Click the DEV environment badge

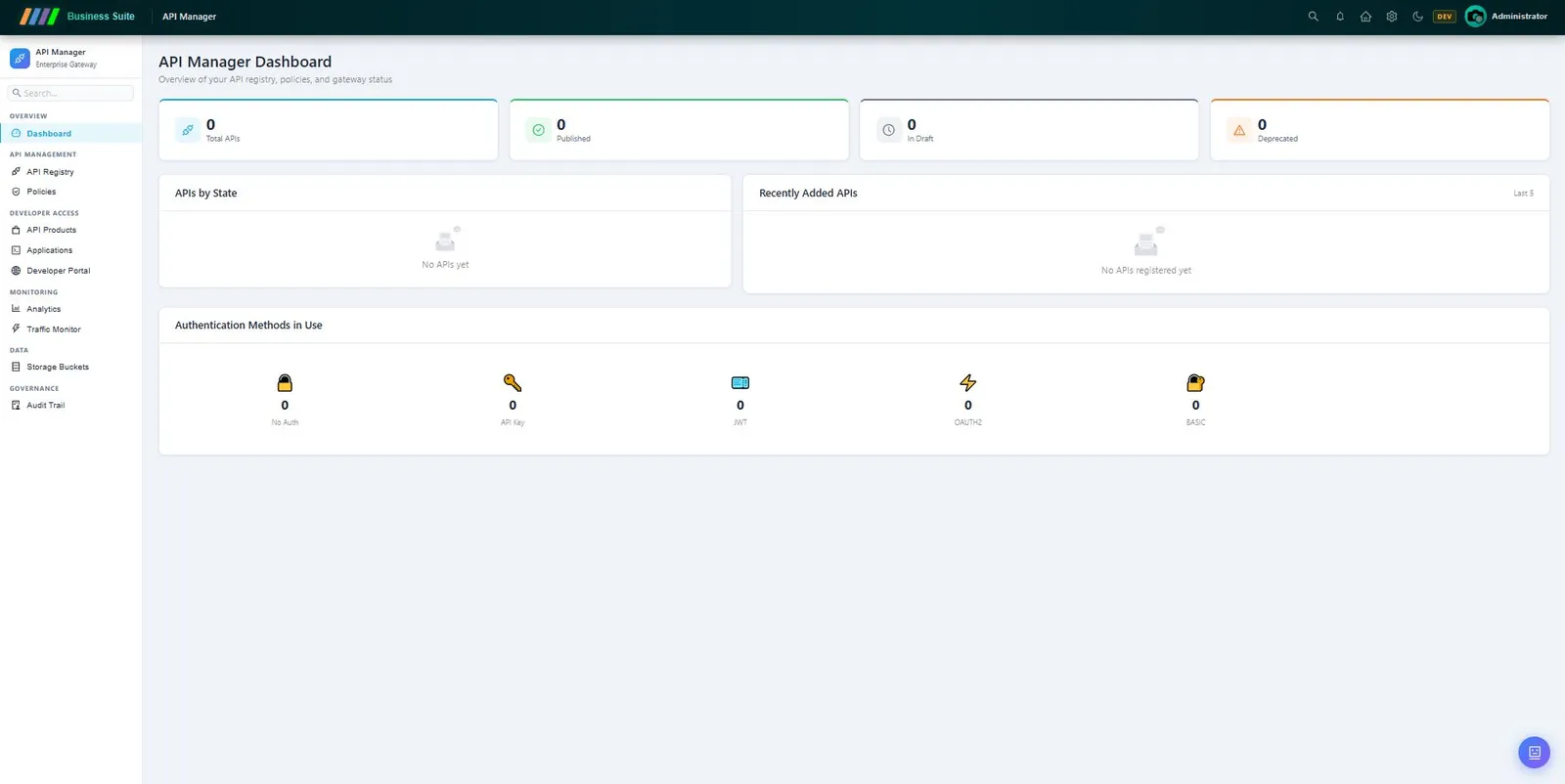point(1445,17)
